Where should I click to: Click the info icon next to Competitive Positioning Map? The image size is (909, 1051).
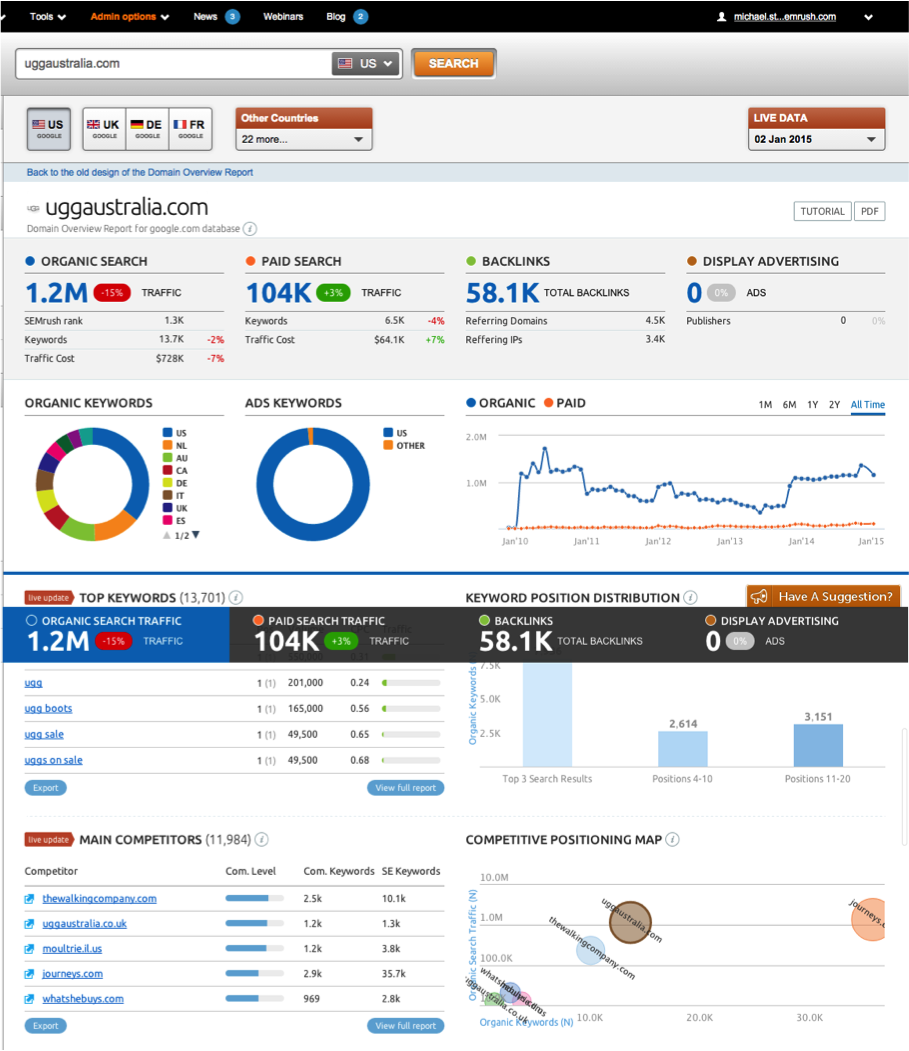click(672, 839)
